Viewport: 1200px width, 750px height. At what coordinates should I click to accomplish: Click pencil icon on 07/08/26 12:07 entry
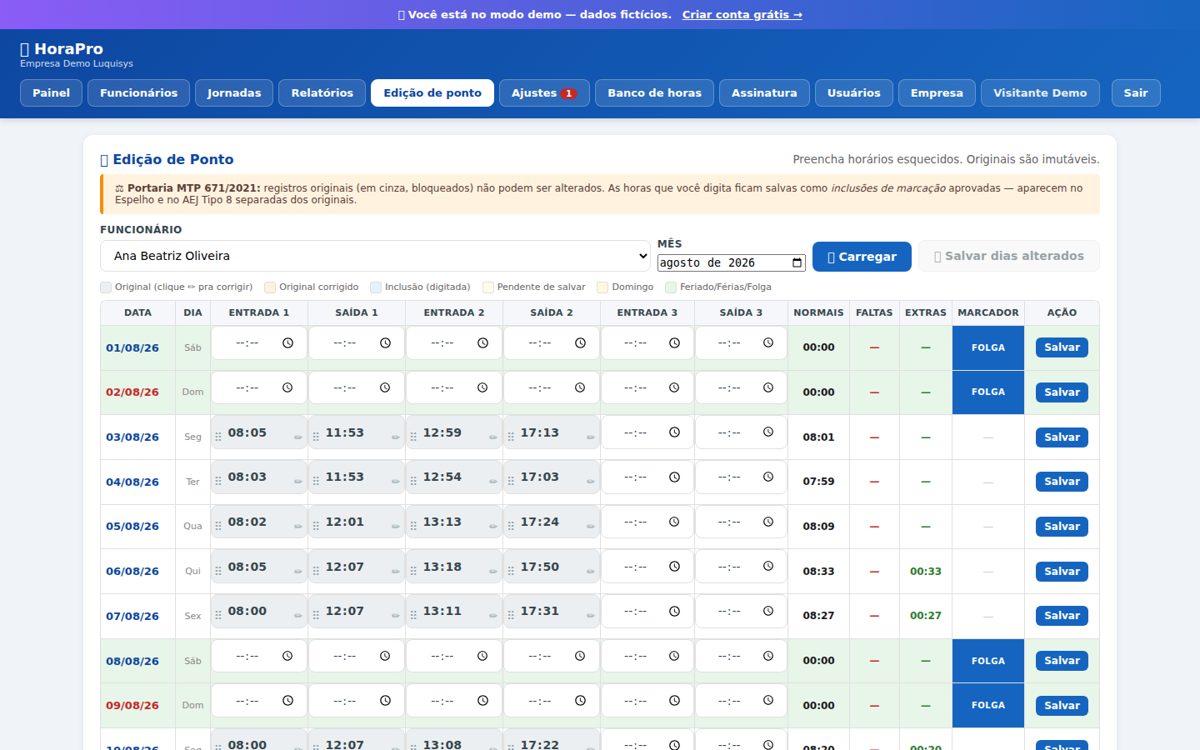(x=395, y=616)
